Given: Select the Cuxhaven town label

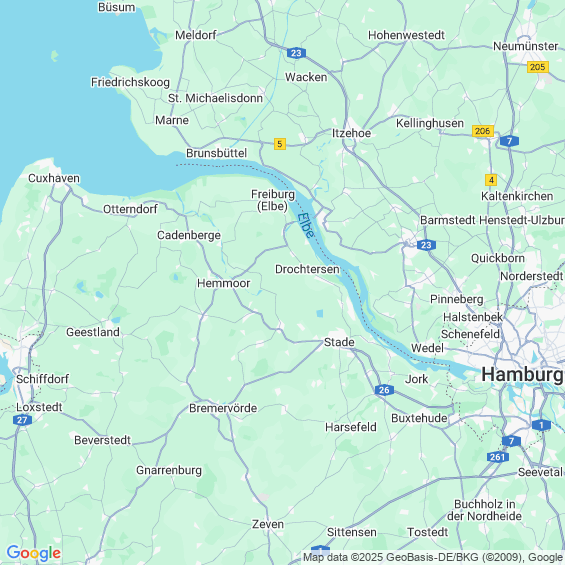Looking at the screenshot, I should coord(54,178).
